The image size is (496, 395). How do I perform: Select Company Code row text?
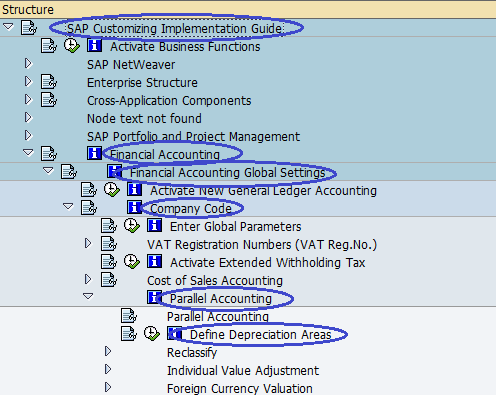pyautogui.click(x=191, y=209)
